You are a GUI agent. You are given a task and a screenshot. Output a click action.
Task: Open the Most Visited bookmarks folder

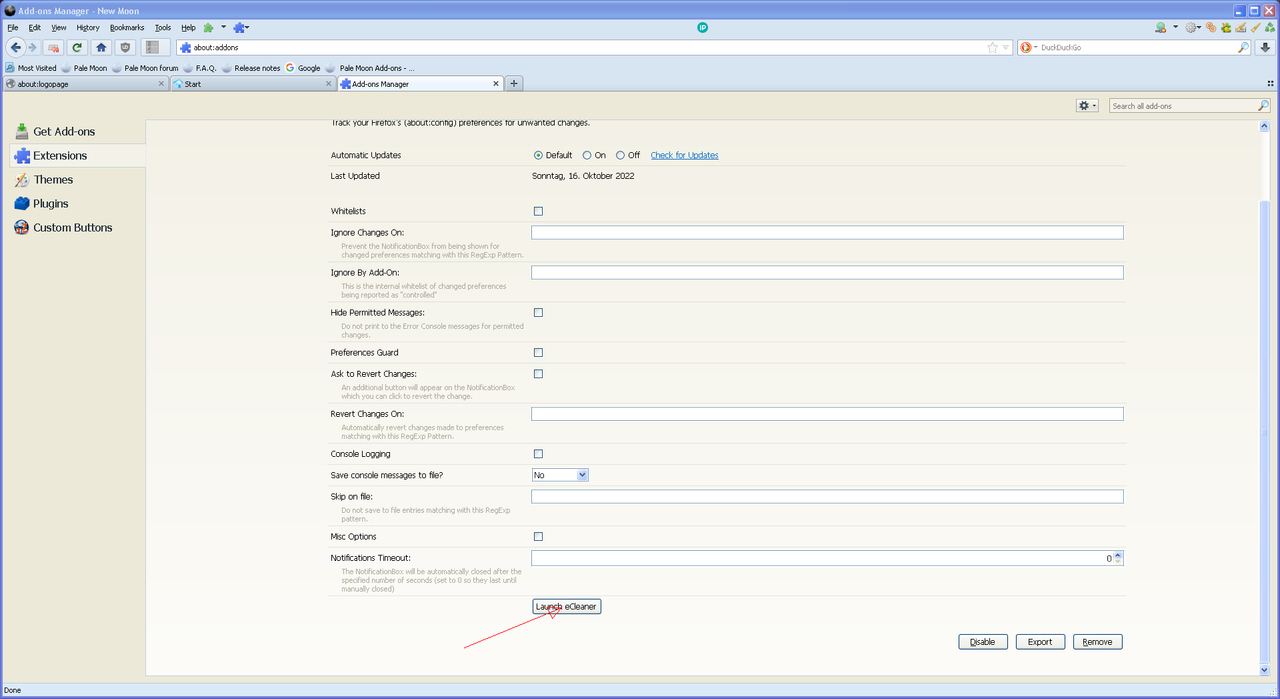point(31,68)
